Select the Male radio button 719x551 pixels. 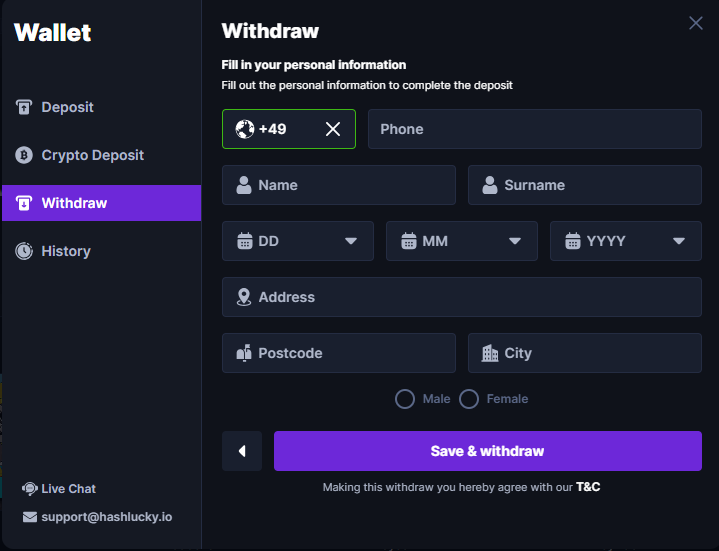405,399
